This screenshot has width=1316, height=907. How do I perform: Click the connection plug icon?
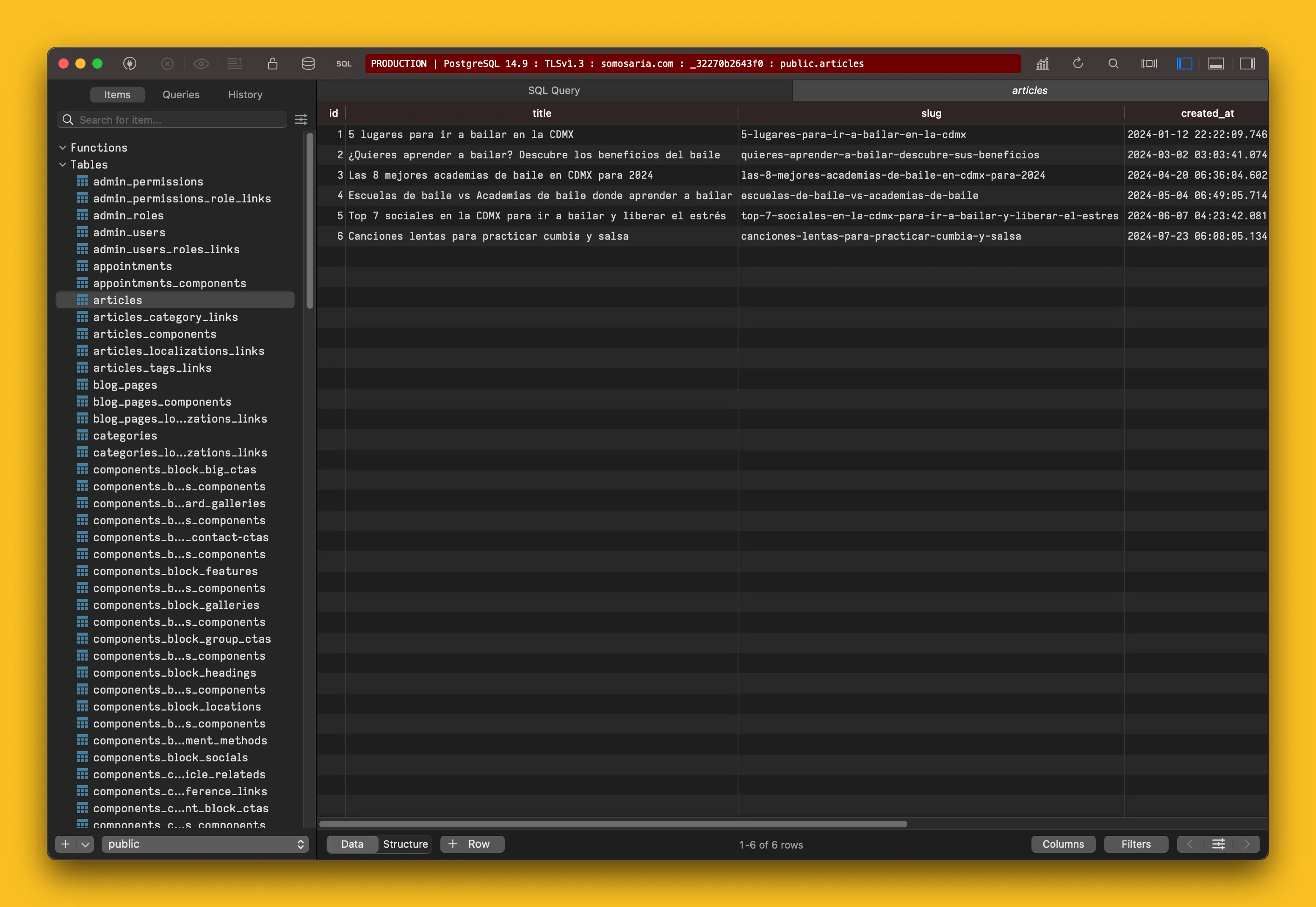(130, 64)
